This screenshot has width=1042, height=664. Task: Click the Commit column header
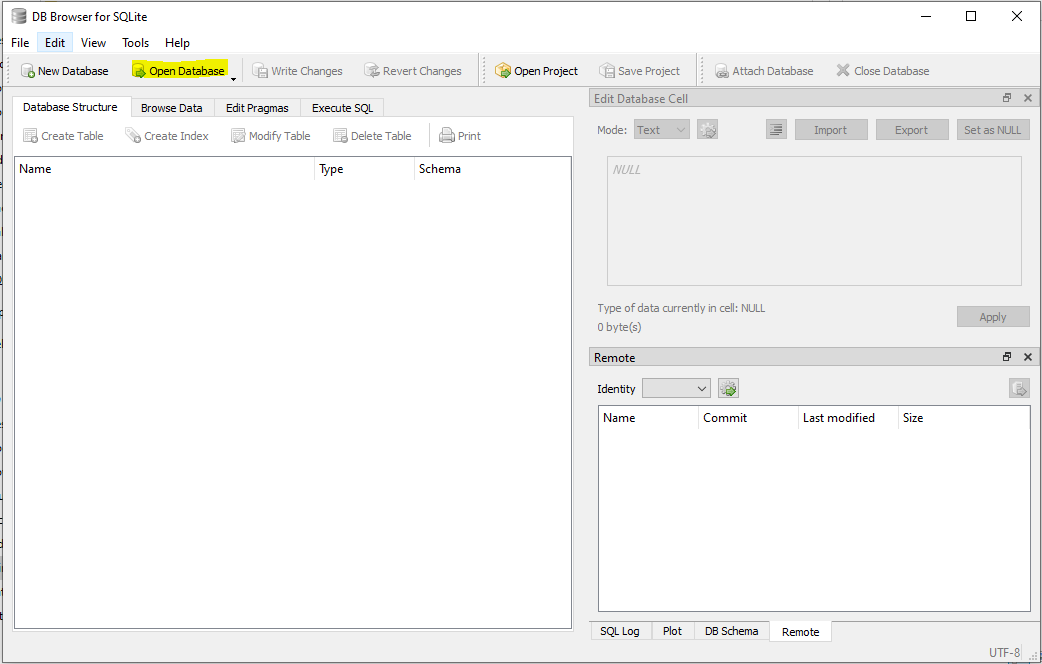pyautogui.click(x=748, y=418)
